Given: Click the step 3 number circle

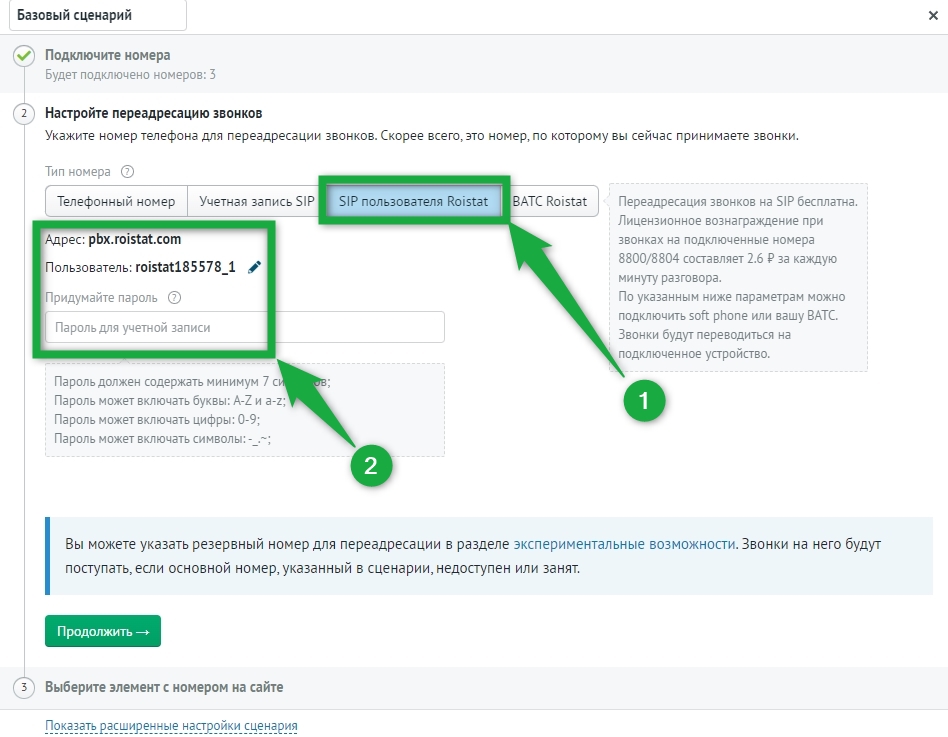Looking at the screenshot, I should click(24, 687).
